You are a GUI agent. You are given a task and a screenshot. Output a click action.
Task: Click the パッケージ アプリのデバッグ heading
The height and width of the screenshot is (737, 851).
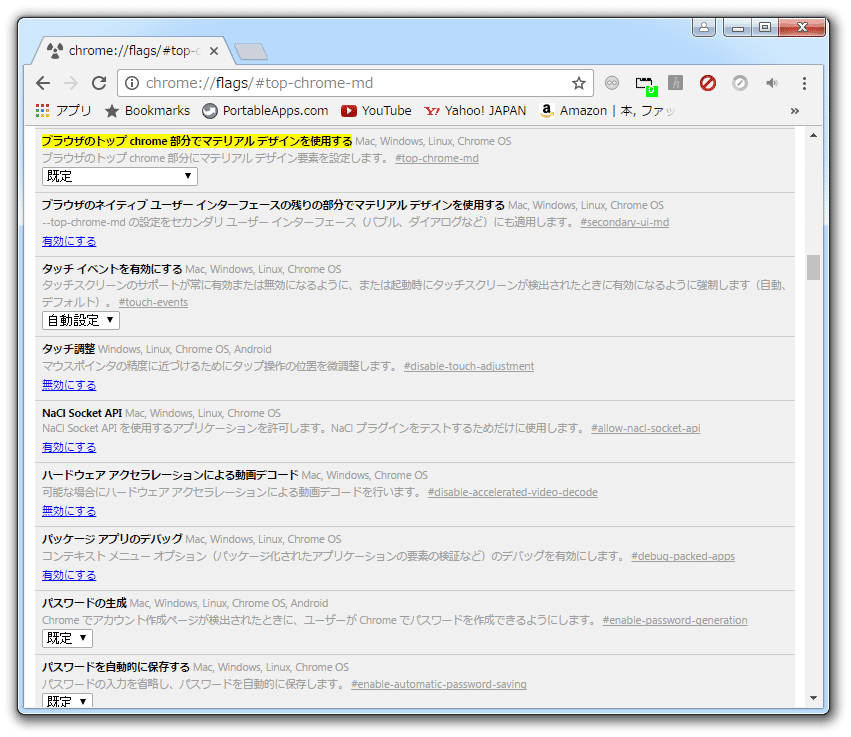[x=112, y=539]
